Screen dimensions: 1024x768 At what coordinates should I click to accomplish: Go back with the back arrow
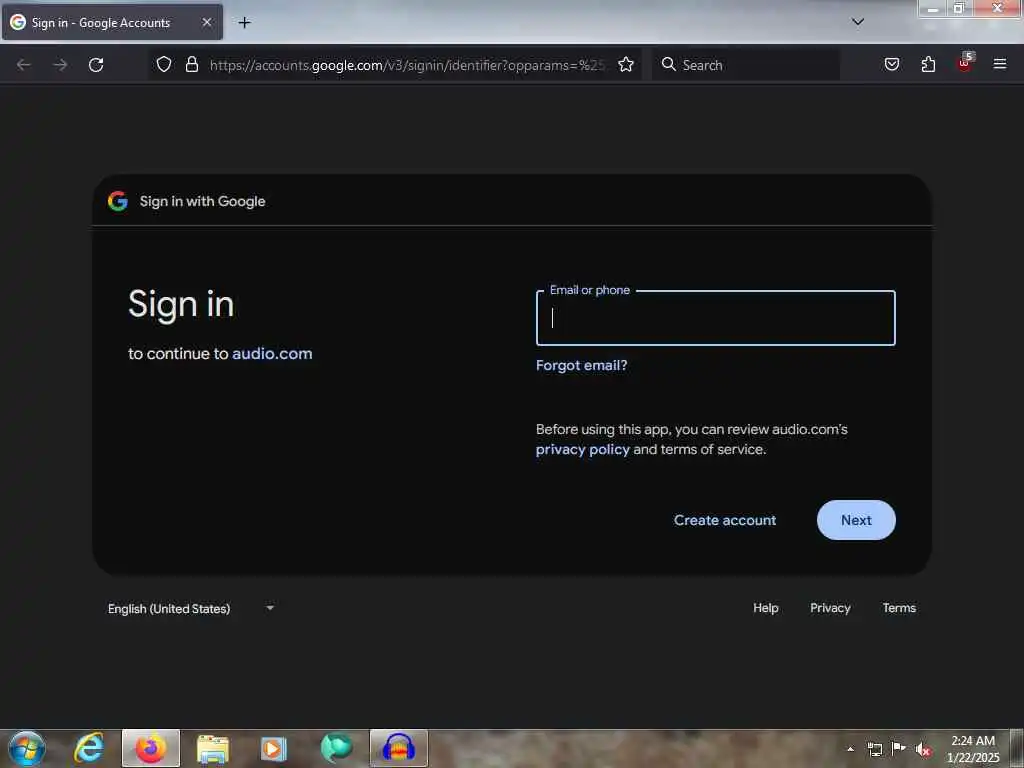(24, 65)
